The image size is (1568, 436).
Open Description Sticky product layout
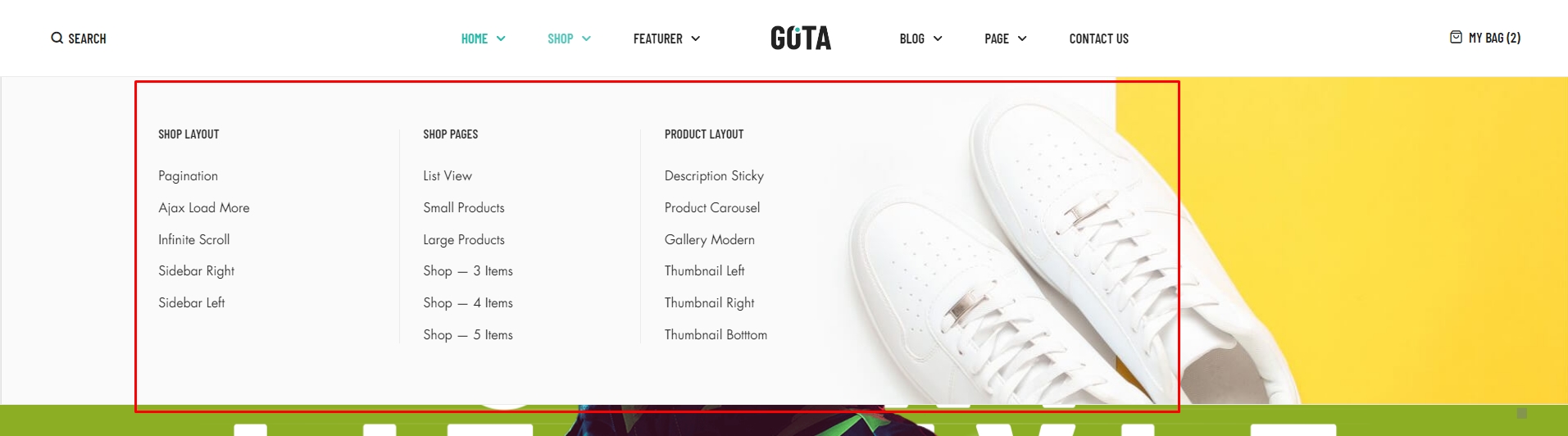[714, 175]
